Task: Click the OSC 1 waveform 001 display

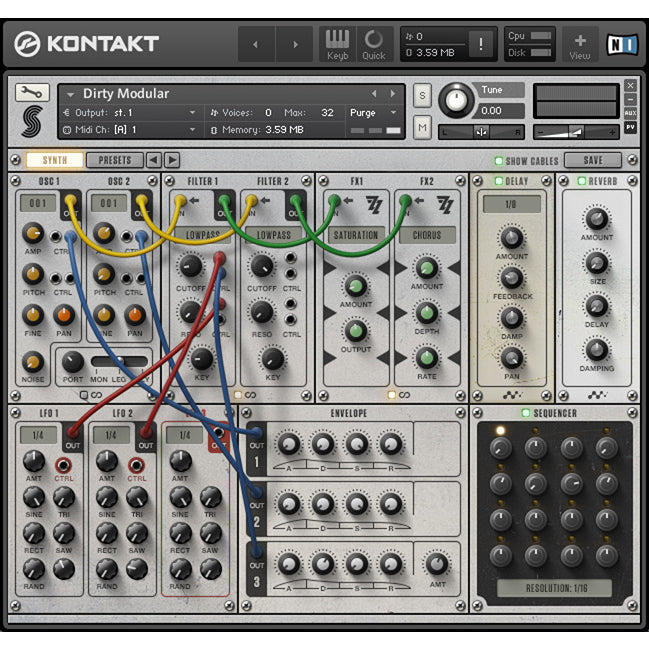Action: [38, 203]
